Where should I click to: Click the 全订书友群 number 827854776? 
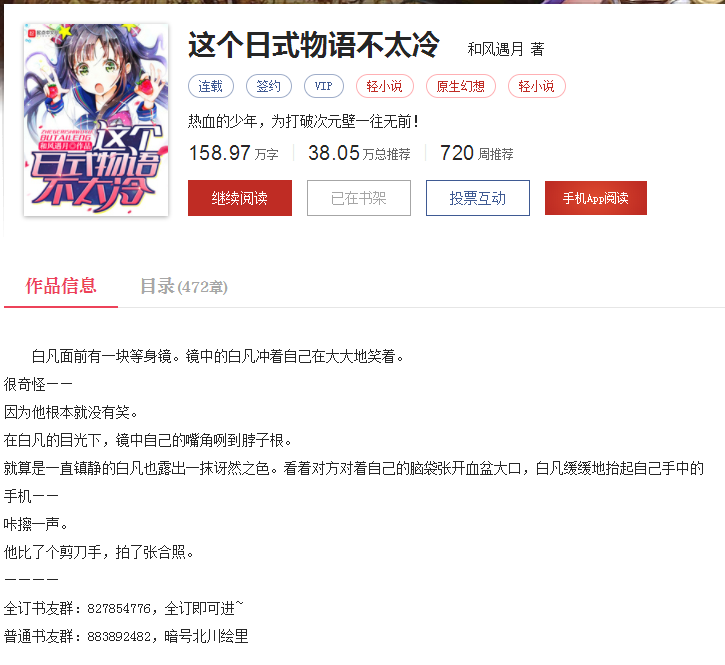coord(119,609)
